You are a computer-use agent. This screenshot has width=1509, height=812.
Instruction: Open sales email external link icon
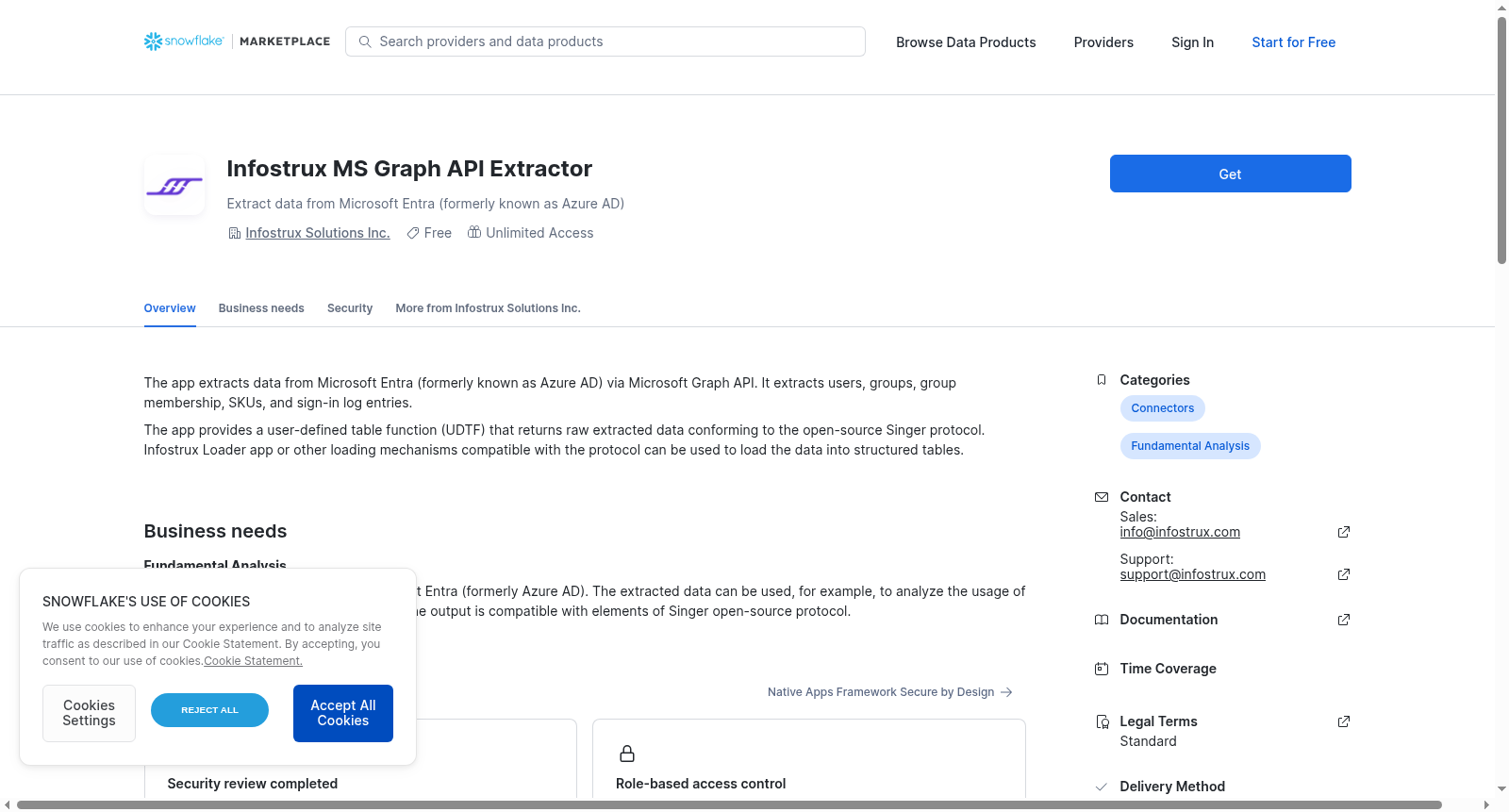click(x=1344, y=532)
